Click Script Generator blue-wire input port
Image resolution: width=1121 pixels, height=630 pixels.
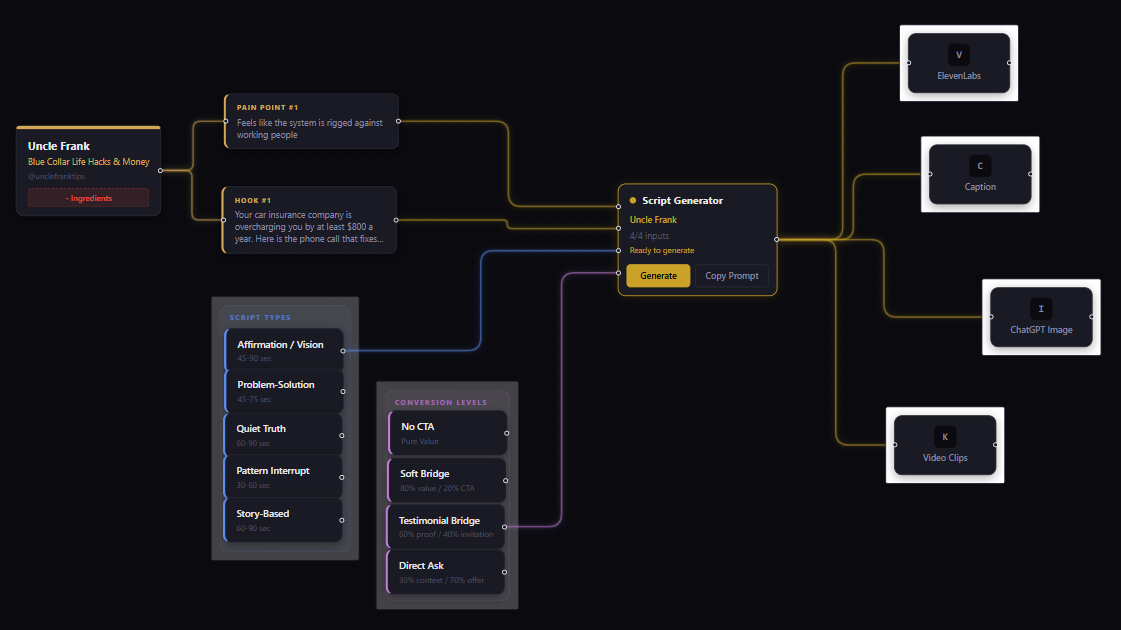coord(618,250)
